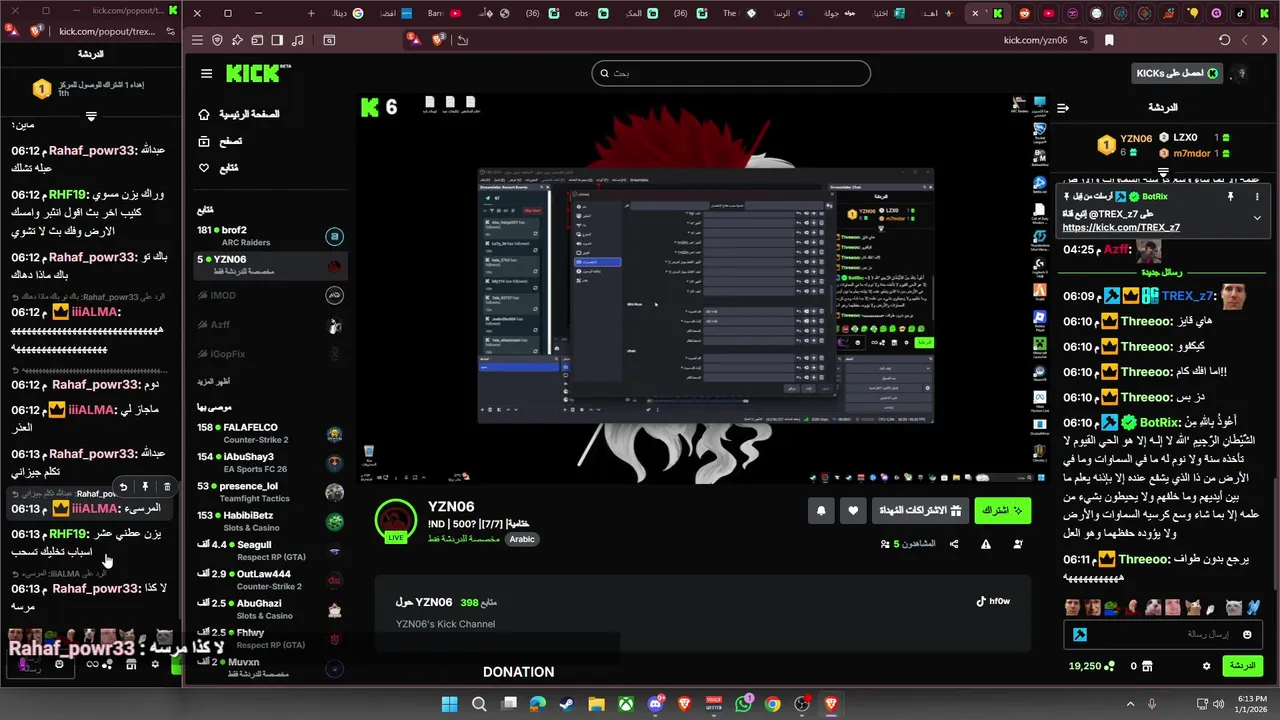The width and height of the screenshot is (1280, 720).
Task: Click the gifted subscriptions (الاشتراكات المُهداة) button
Action: pyautogui.click(x=920, y=510)
